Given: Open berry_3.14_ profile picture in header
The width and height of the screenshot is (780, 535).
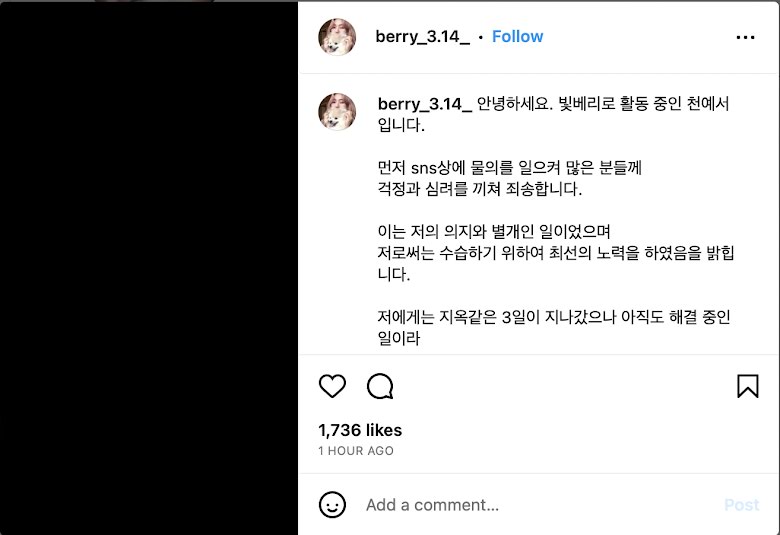Looking at the screenshot, I should click(x=337, y=37).
